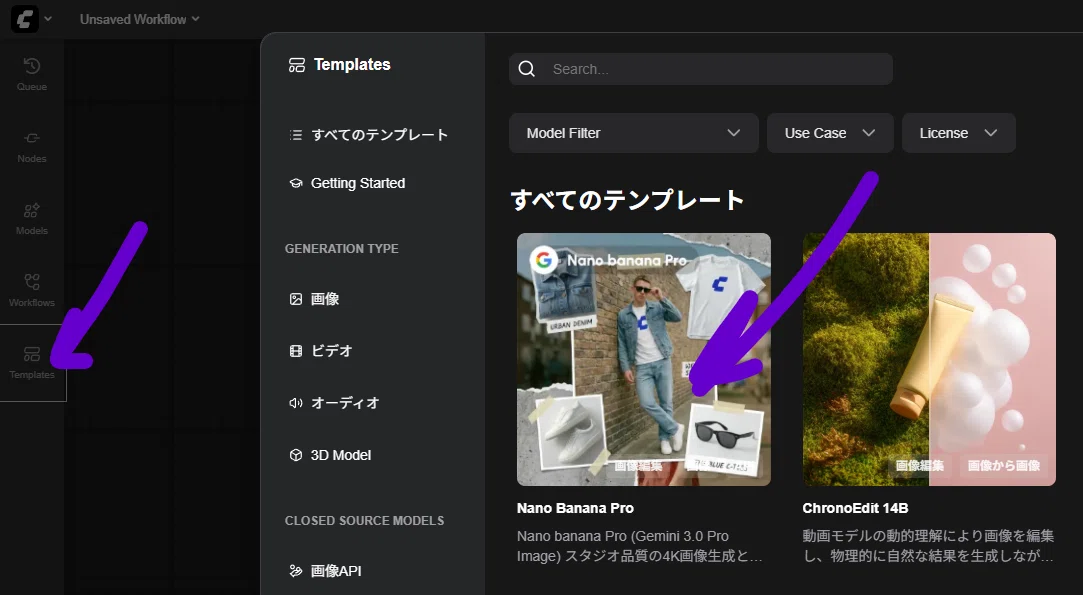Screen dimensions: 1083x595
Task: Click the Nano Banana Pro title
Action: pos(575,508)
